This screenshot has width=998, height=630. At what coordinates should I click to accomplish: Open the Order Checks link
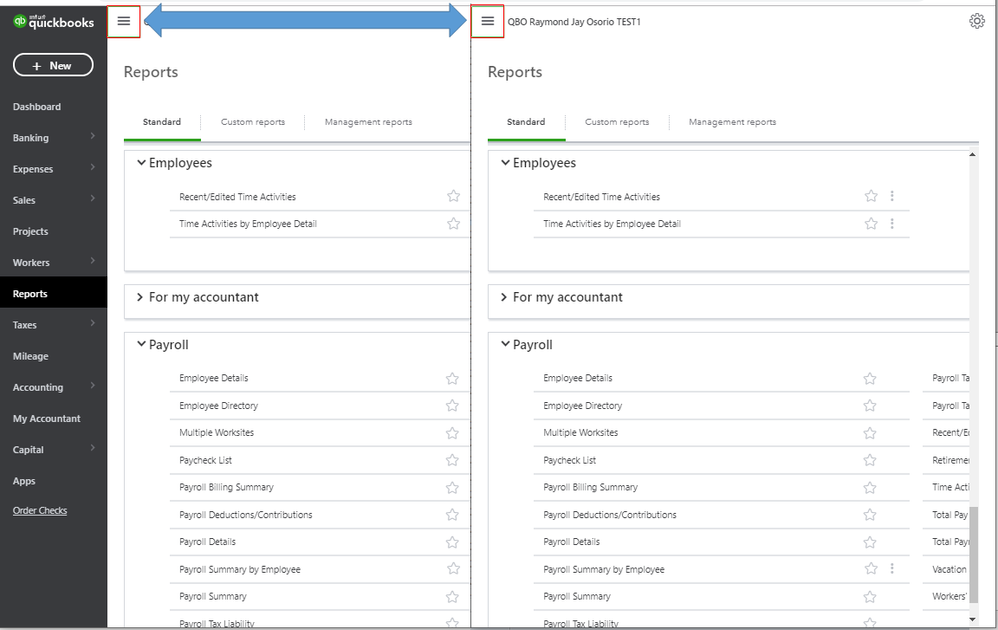pos(40,511)
